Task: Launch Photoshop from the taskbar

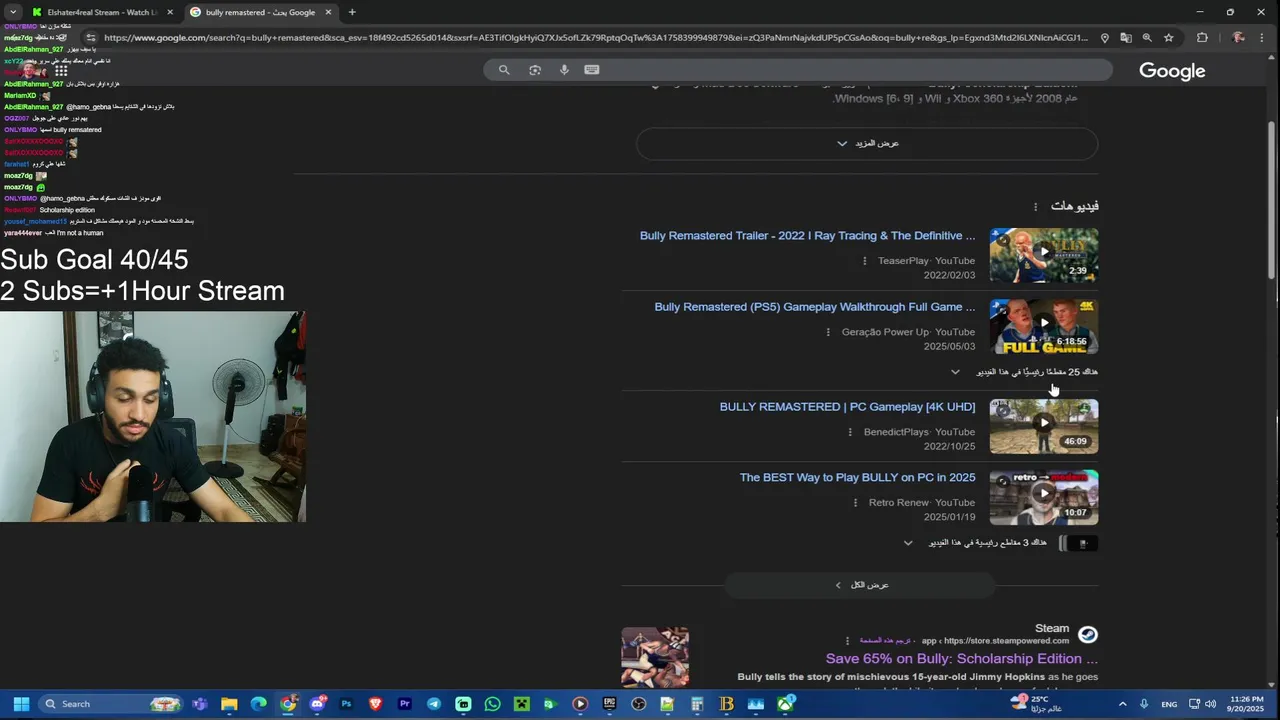Action: click(x=346, y=704)
